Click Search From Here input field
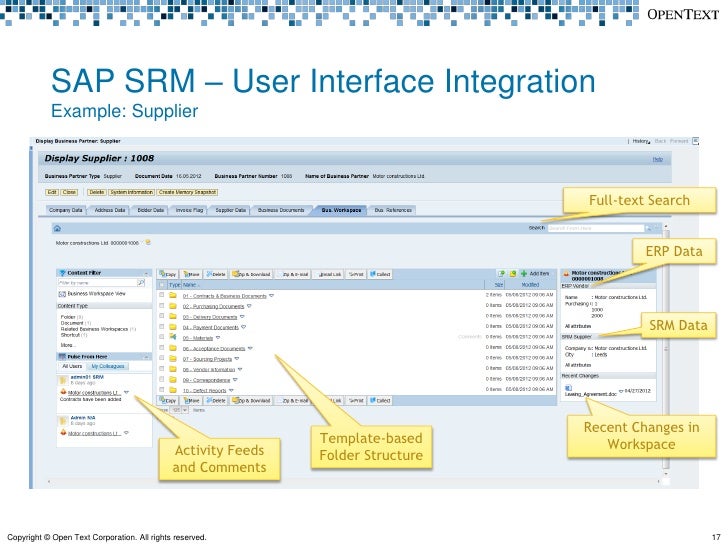Screen dimensions: 728x546 [x=595, y=228]
